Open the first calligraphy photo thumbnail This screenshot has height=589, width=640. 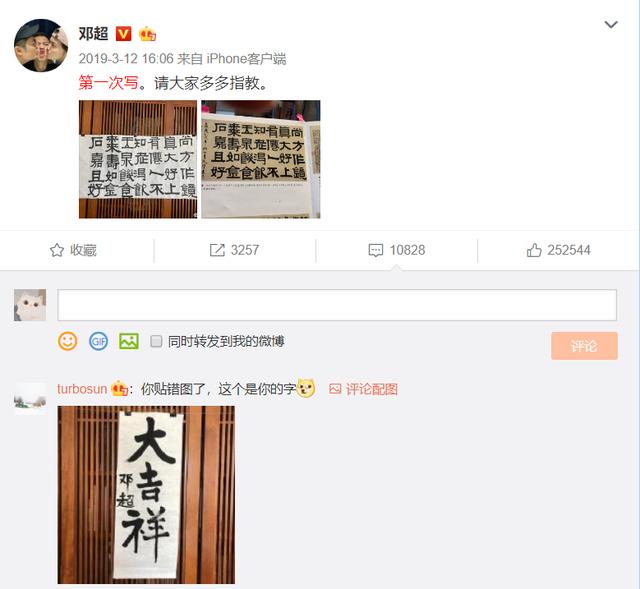click(138, 159)
